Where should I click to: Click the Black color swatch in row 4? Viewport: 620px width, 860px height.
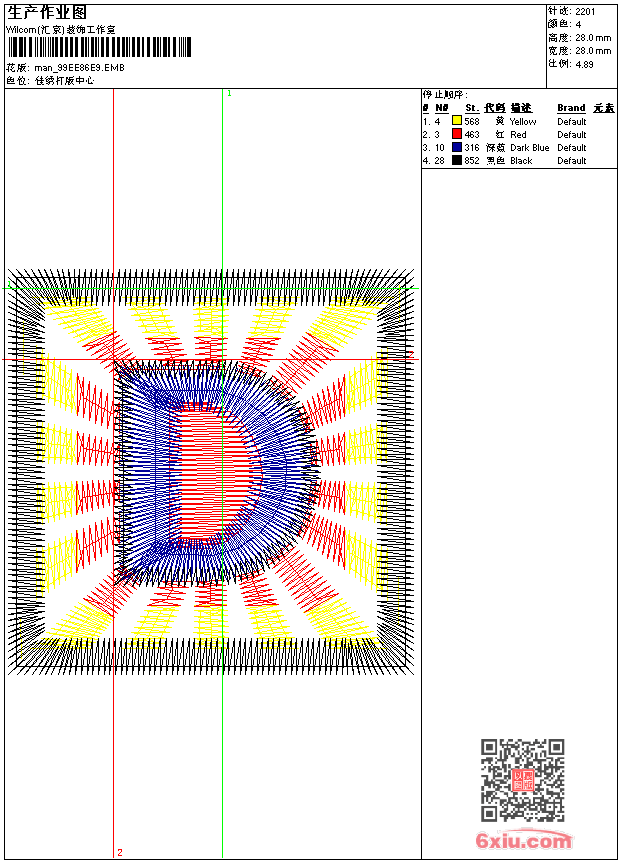[456, 160]
